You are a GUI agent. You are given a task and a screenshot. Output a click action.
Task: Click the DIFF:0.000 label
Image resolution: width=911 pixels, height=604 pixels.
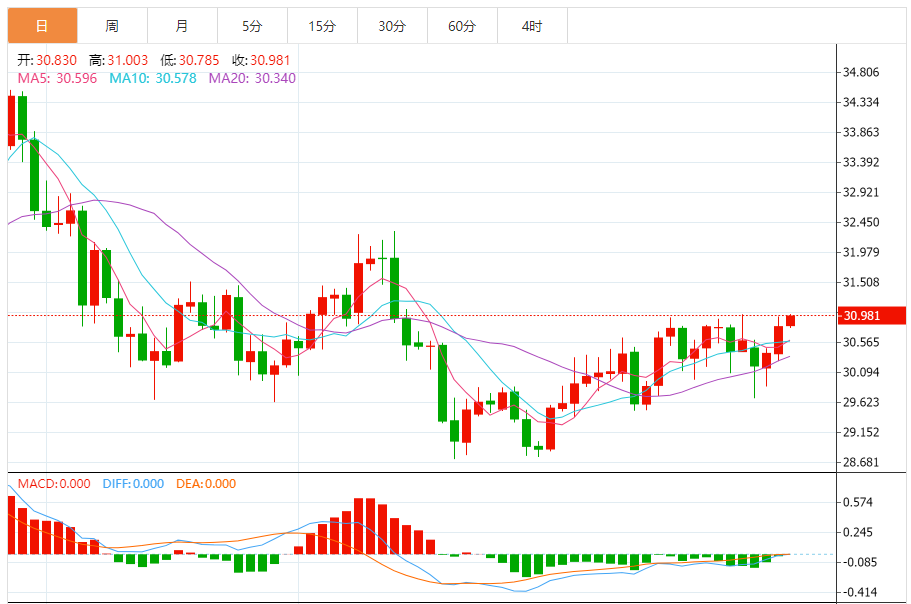pos(133,484)
